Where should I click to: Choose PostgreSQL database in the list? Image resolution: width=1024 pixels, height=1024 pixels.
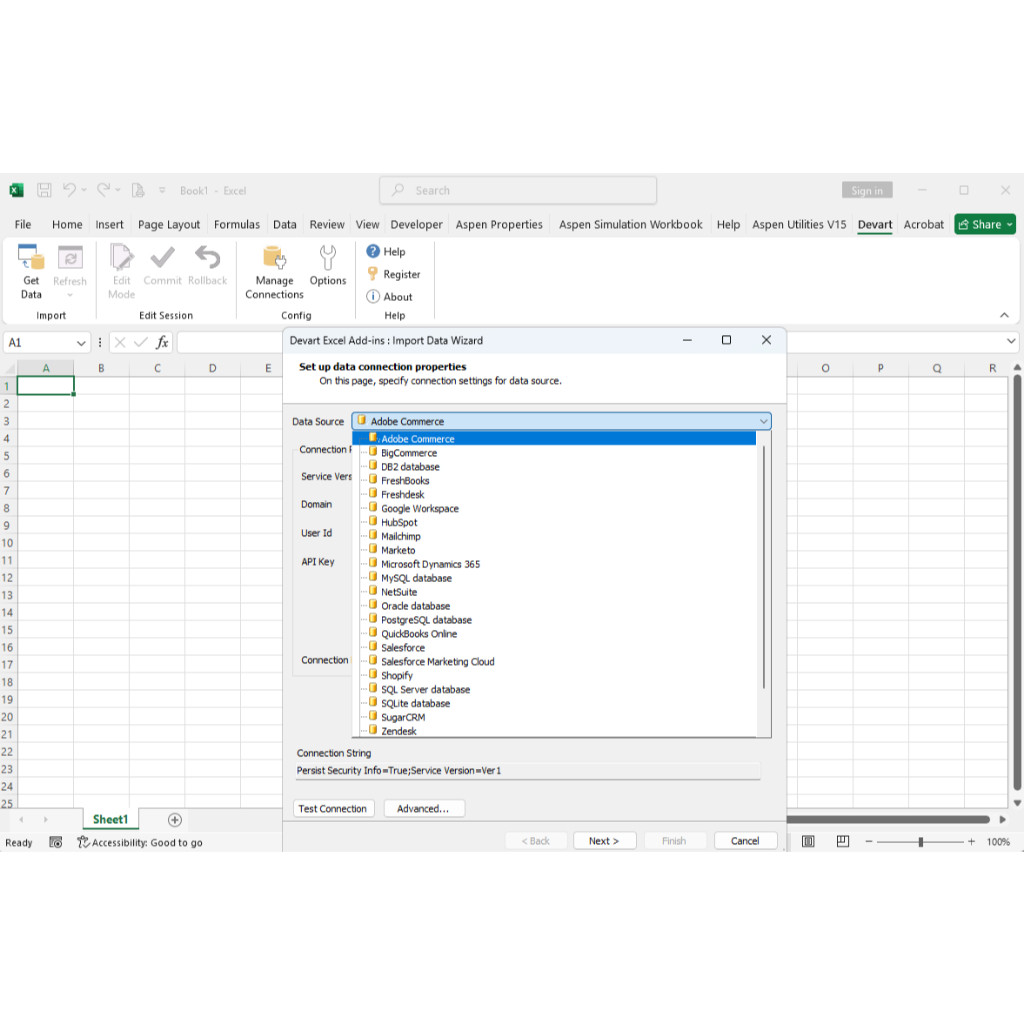[x=426, y=620]
